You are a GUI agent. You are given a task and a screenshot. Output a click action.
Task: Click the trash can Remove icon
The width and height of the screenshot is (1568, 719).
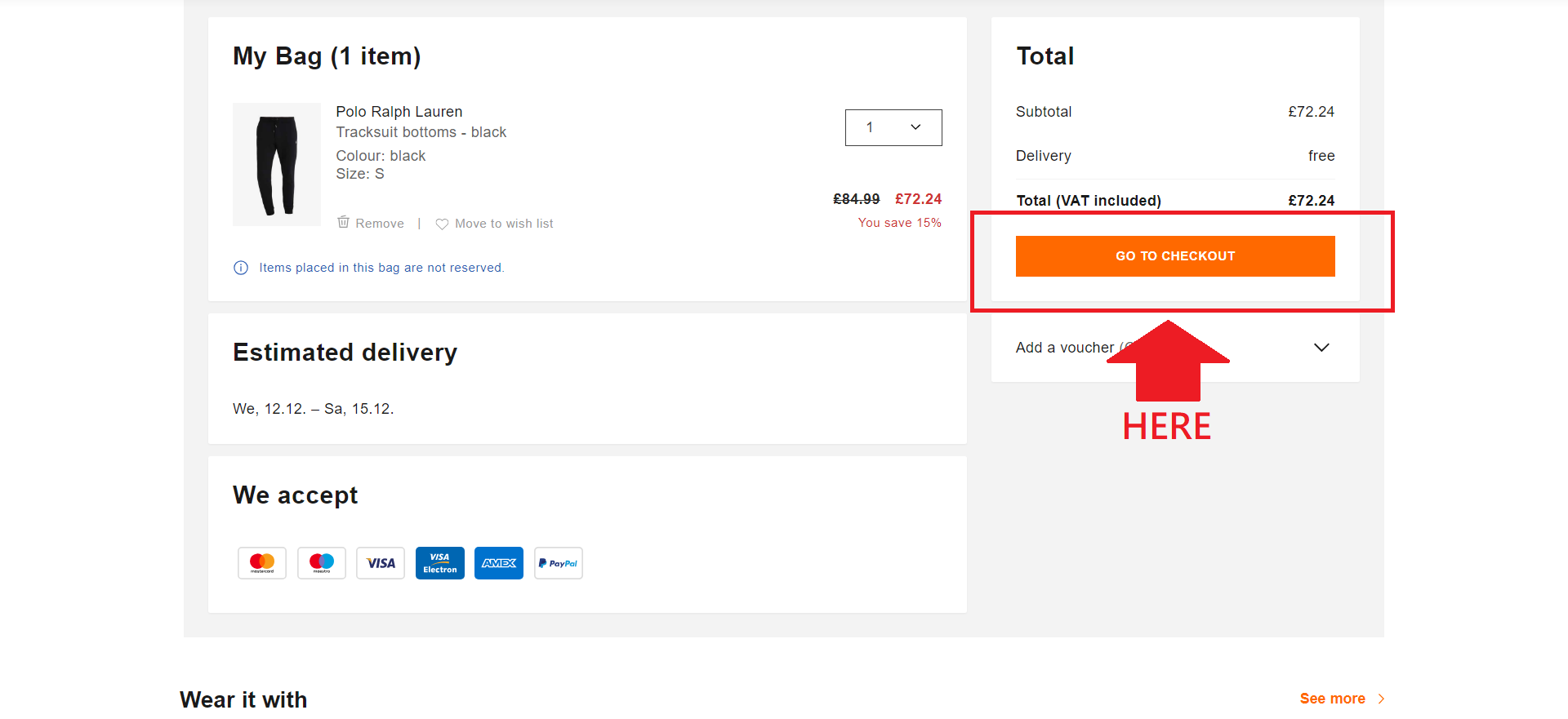point(344,222)
